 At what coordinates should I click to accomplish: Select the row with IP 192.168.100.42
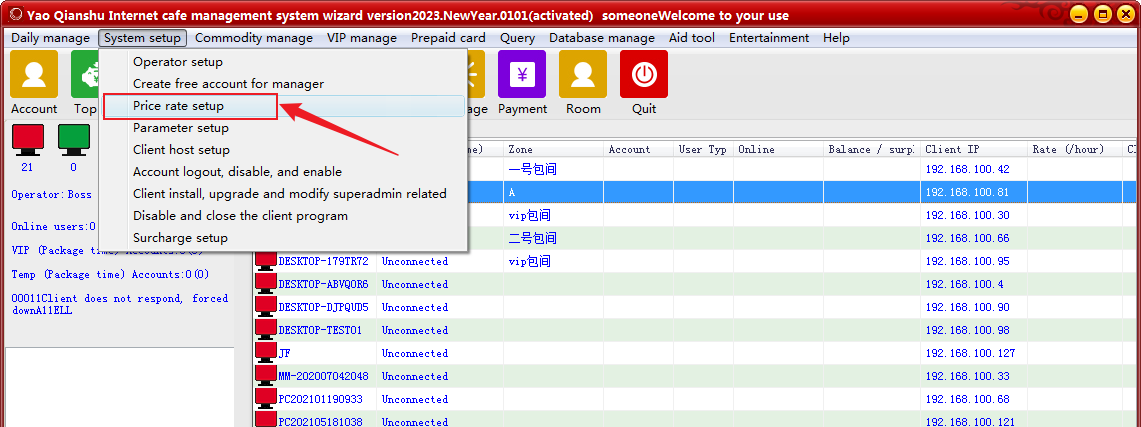point(697,169)
